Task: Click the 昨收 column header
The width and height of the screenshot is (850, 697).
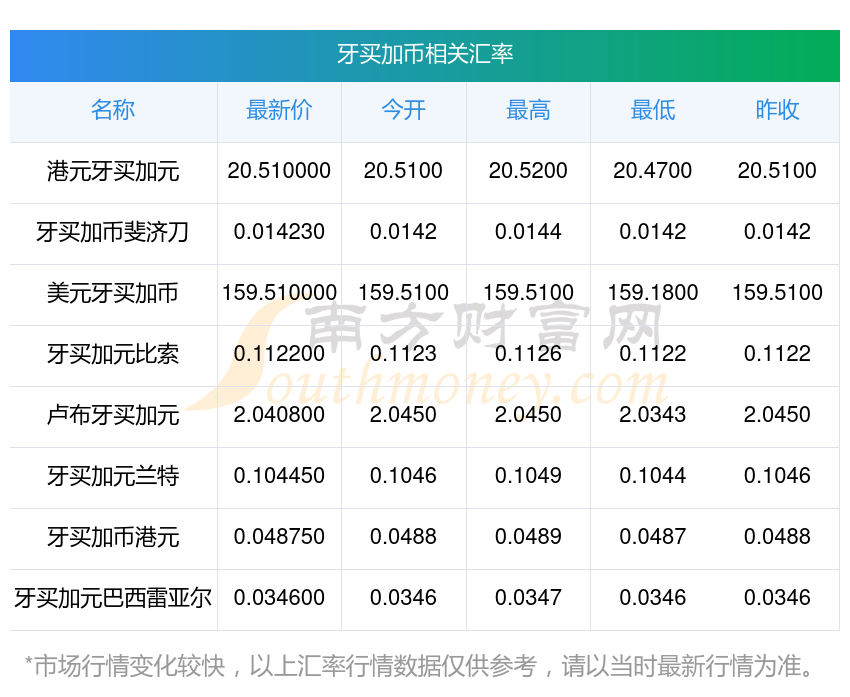Action: (777, 111)
